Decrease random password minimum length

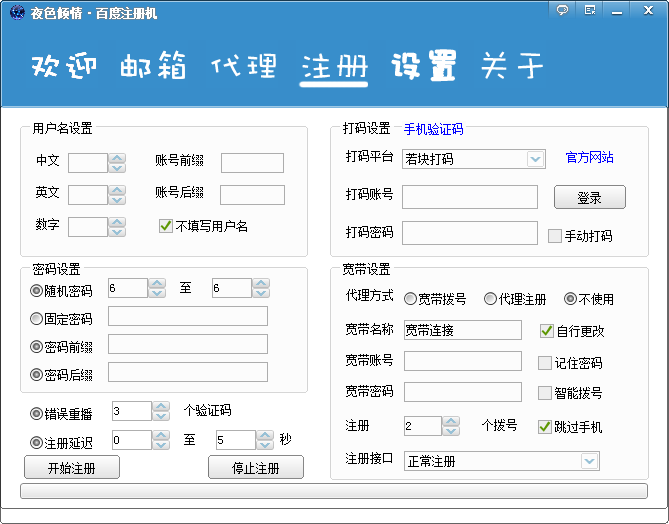[x=157, y=293]
